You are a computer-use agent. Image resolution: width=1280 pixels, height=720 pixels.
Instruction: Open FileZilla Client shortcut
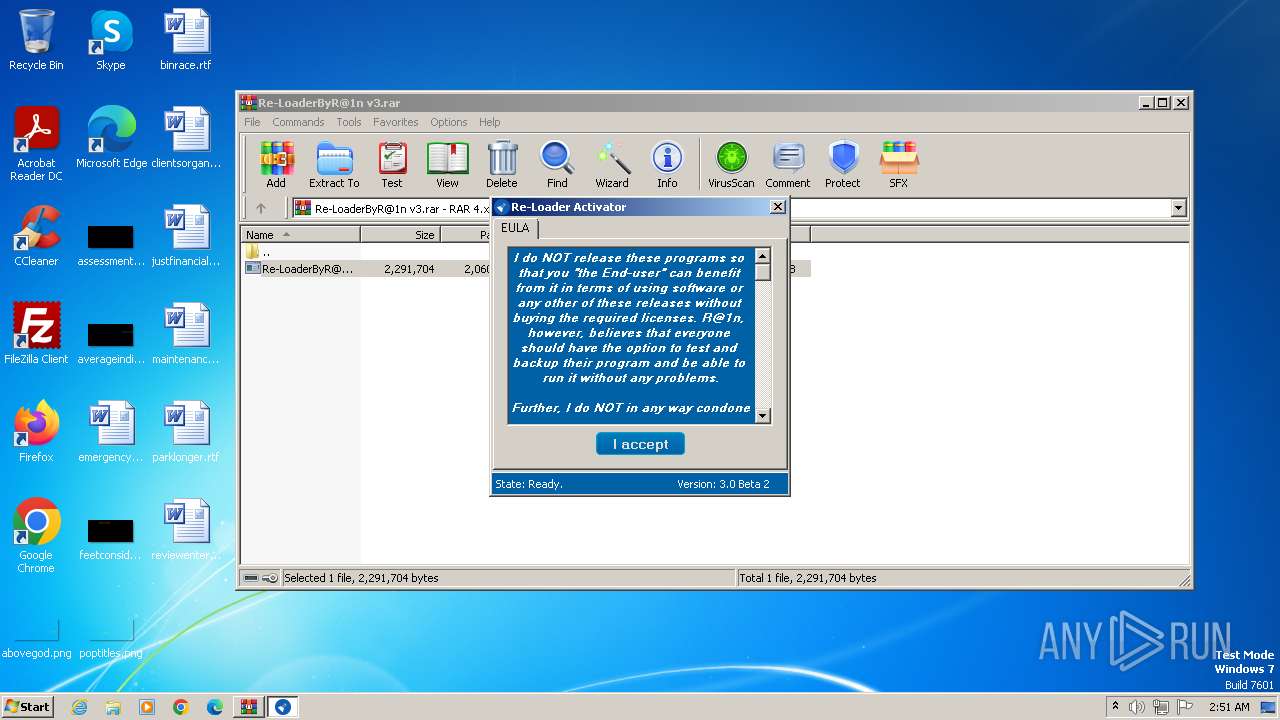point(36,334)
